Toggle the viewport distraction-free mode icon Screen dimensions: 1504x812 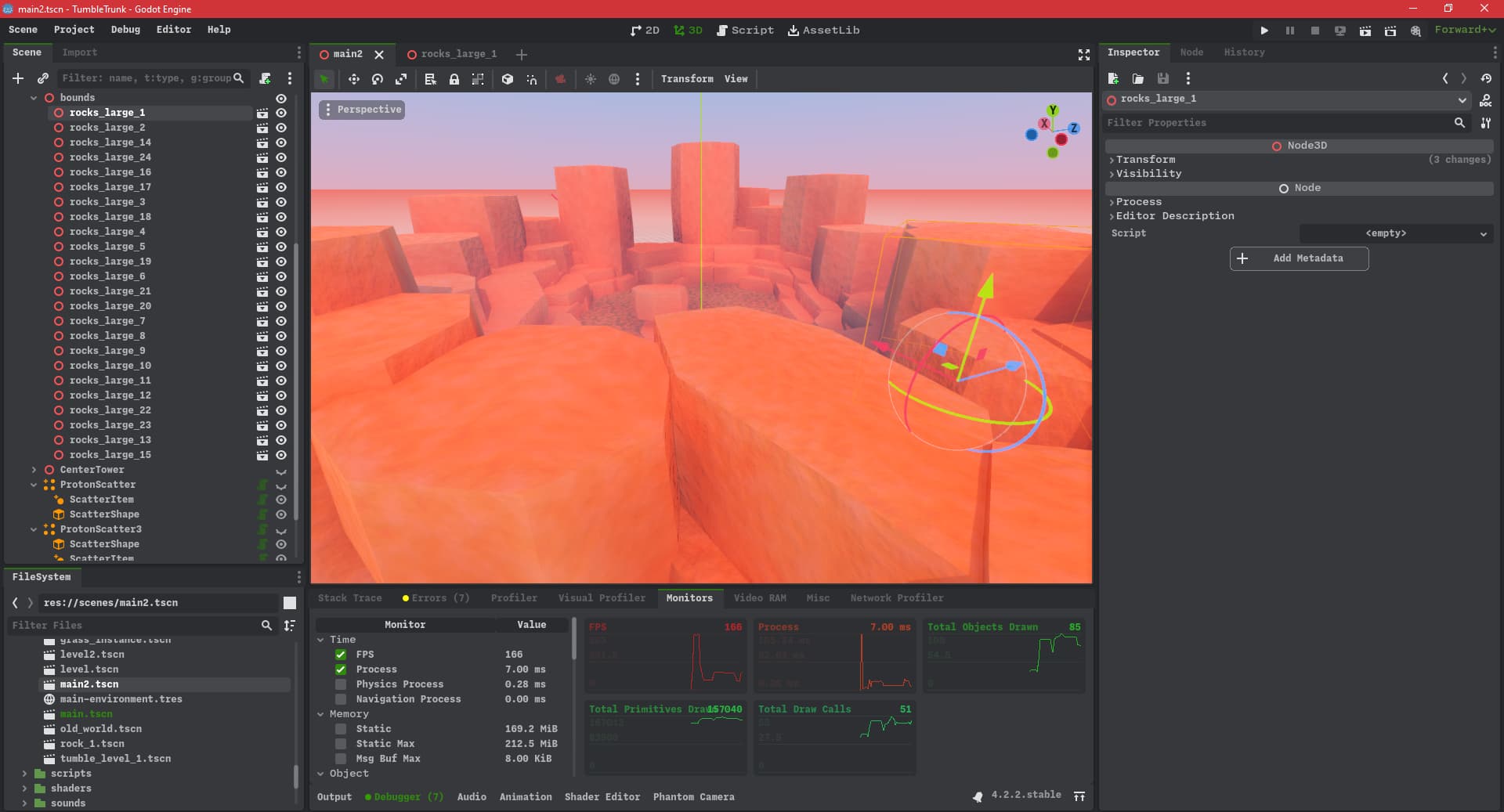1083,54
